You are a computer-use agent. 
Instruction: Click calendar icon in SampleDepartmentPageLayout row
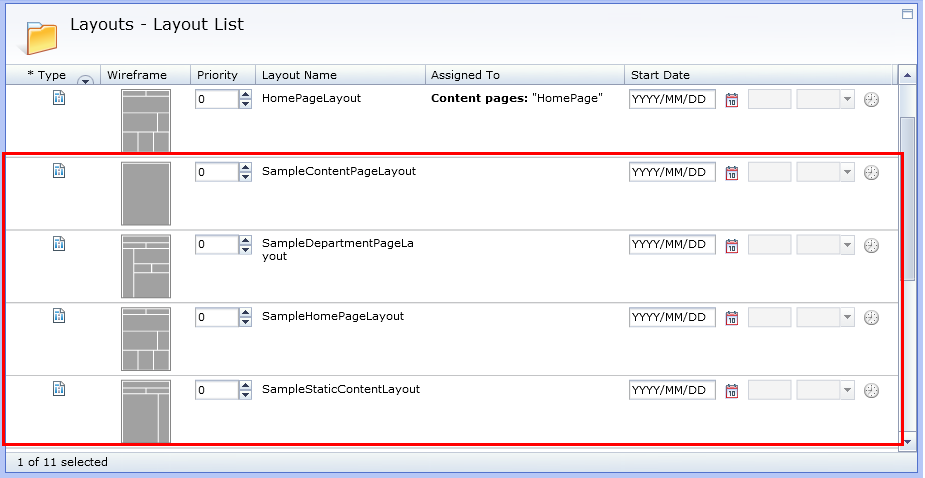pyautogui.click(x=732, y=246)
